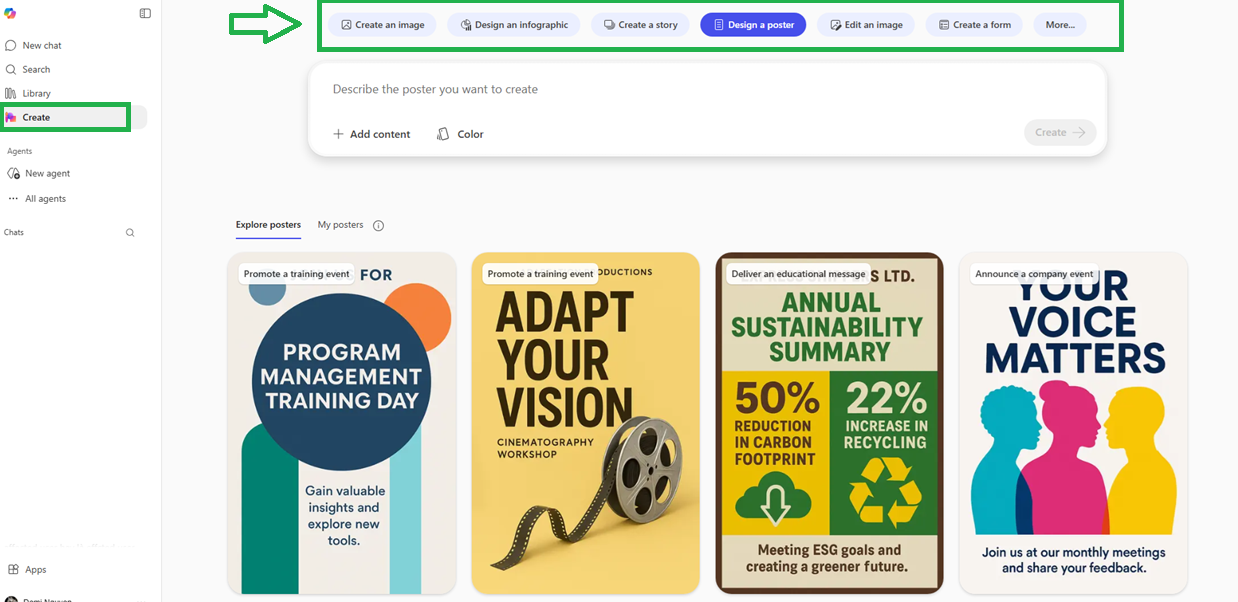1238x602 pixels.
Task: Switch to My posters tab
Action: [340, 225]
